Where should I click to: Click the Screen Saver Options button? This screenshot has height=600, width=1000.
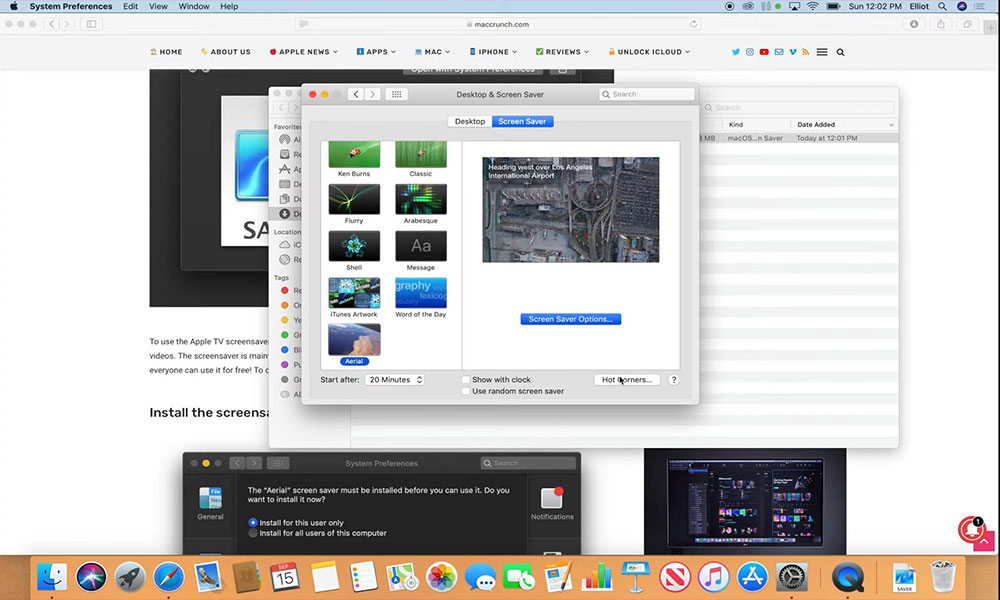(571, 319)
